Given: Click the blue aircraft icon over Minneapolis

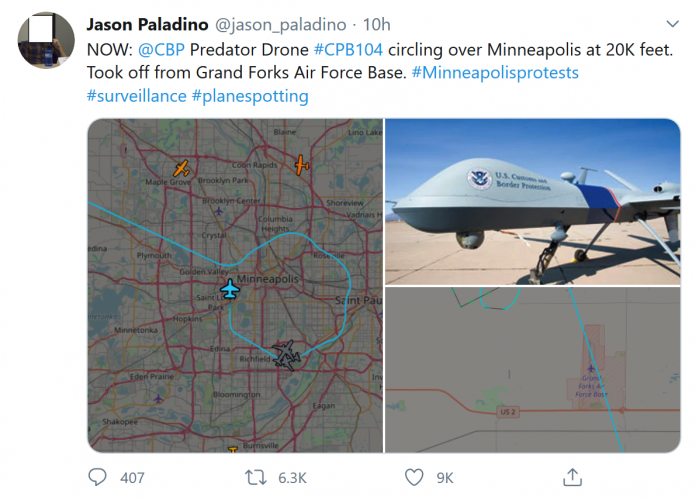Looking at the screenshot, I should [231, 290].
